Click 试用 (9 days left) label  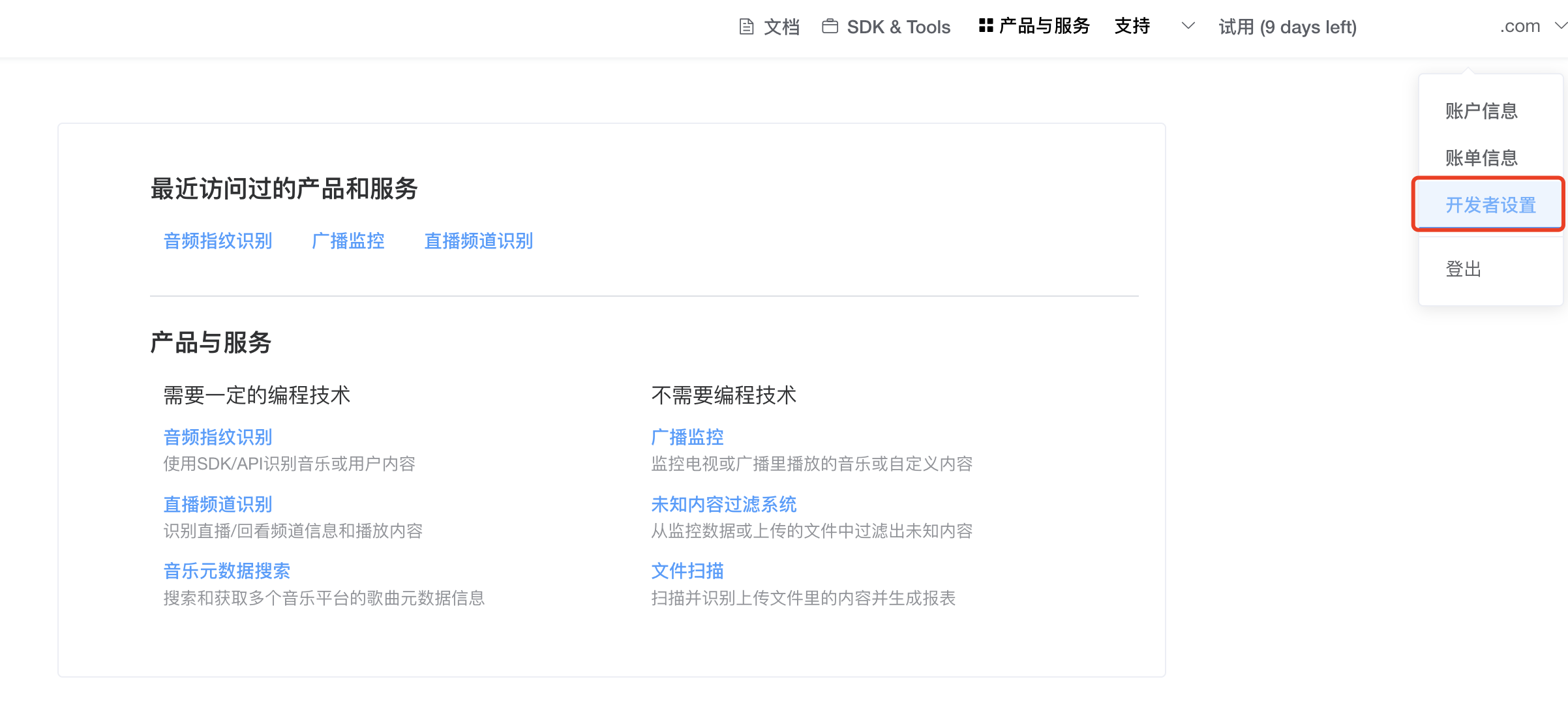click(x=1287, y=27)
